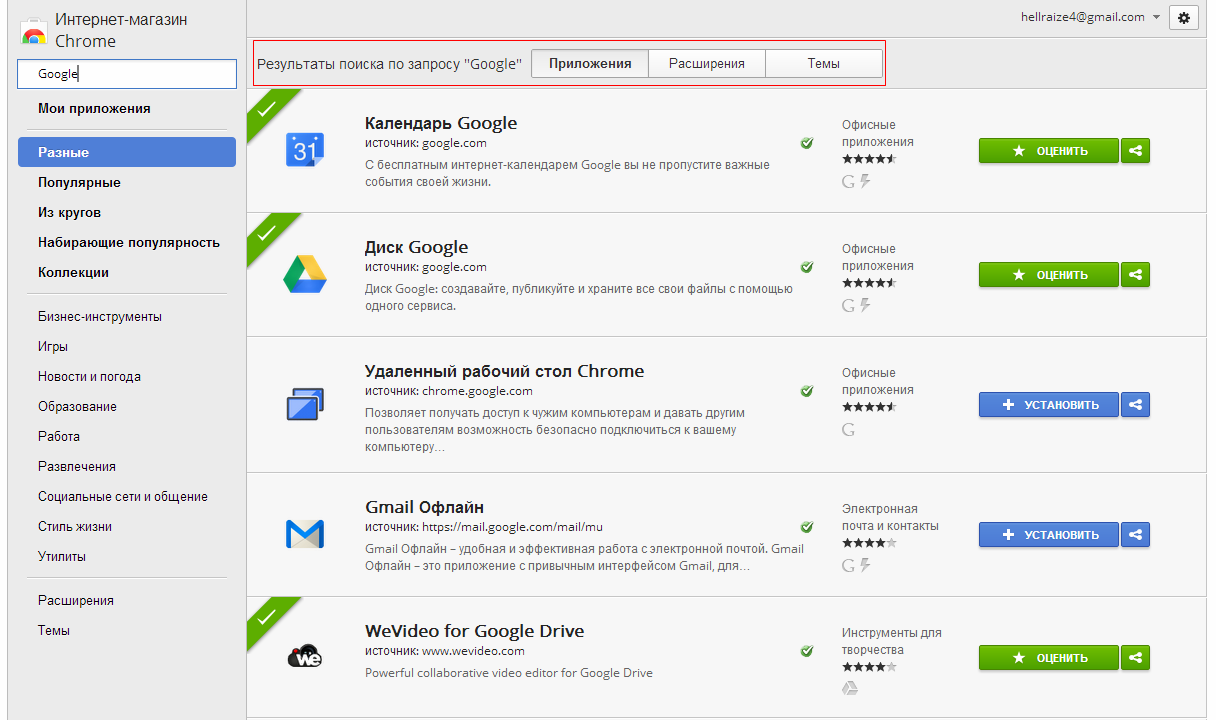Focus the search field containing Google
Viewport: 1216px width, 720px height.
tap(127, 74)
